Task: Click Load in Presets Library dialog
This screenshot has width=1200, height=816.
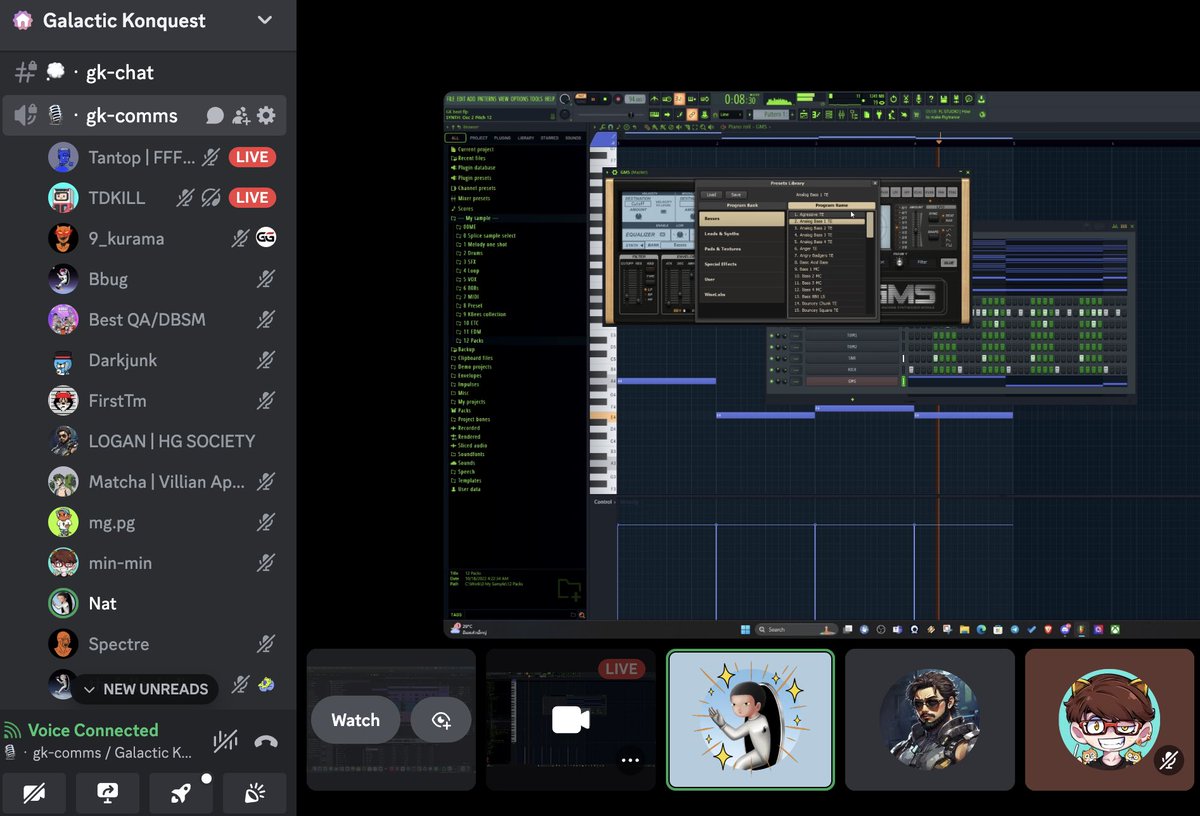Action: tap(711, 195)
